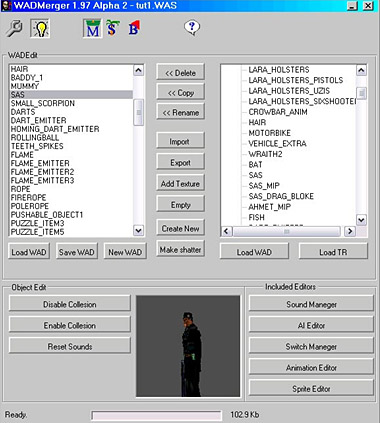Image resolution: width=380 pixels, height=423 pixels.
Task: Open the Animation Editor
Action: point(311,367)
